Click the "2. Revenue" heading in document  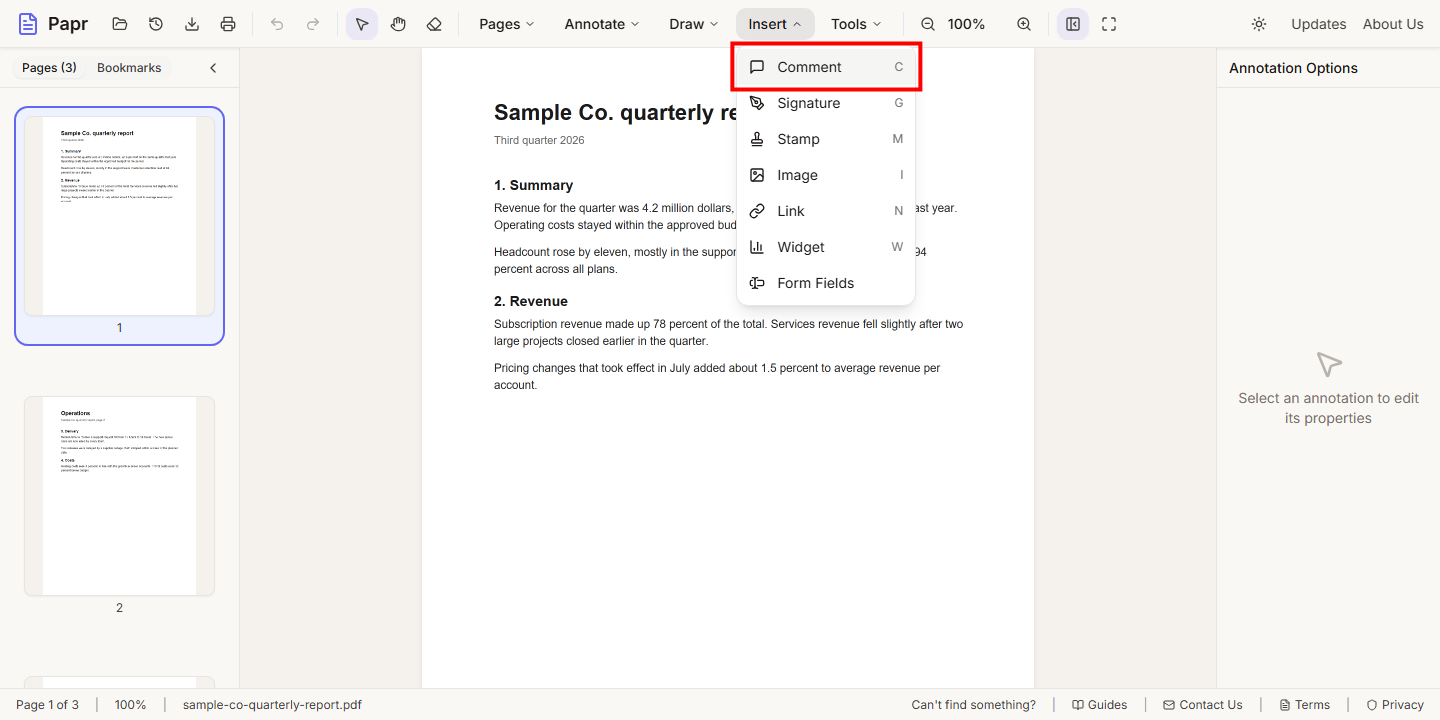click(531, 301)
